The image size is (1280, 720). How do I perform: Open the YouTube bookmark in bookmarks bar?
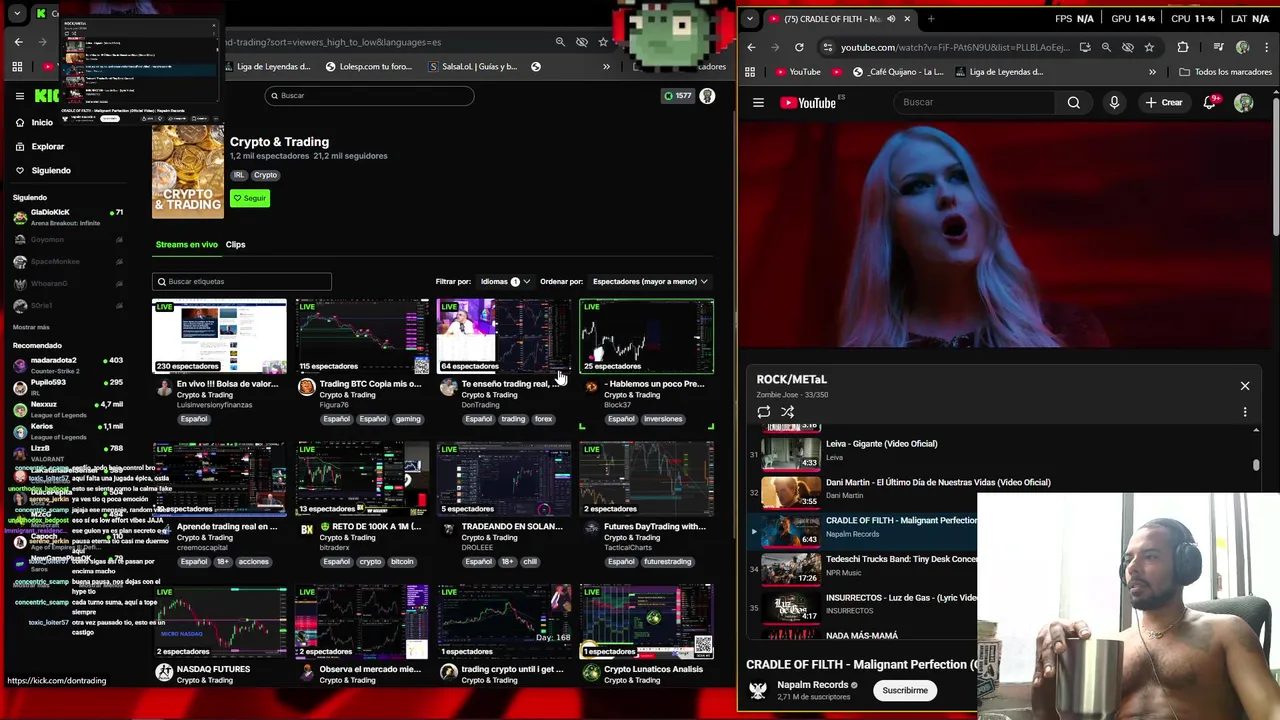point(797,72)
